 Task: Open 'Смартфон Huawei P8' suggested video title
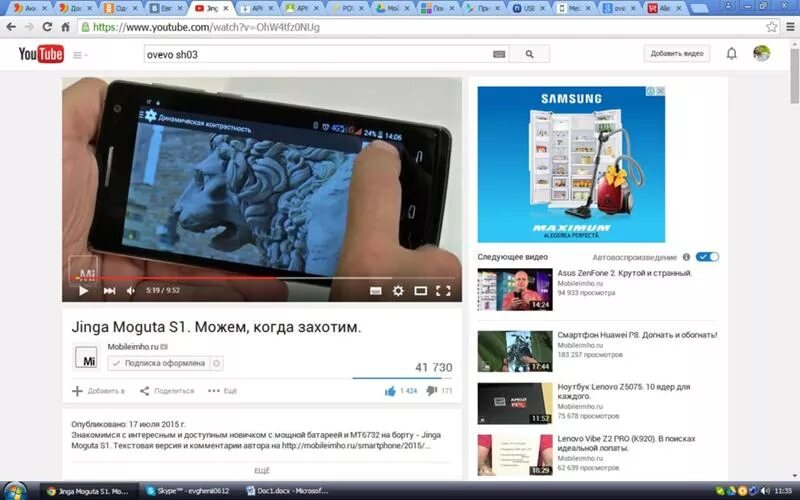point(637,335)
